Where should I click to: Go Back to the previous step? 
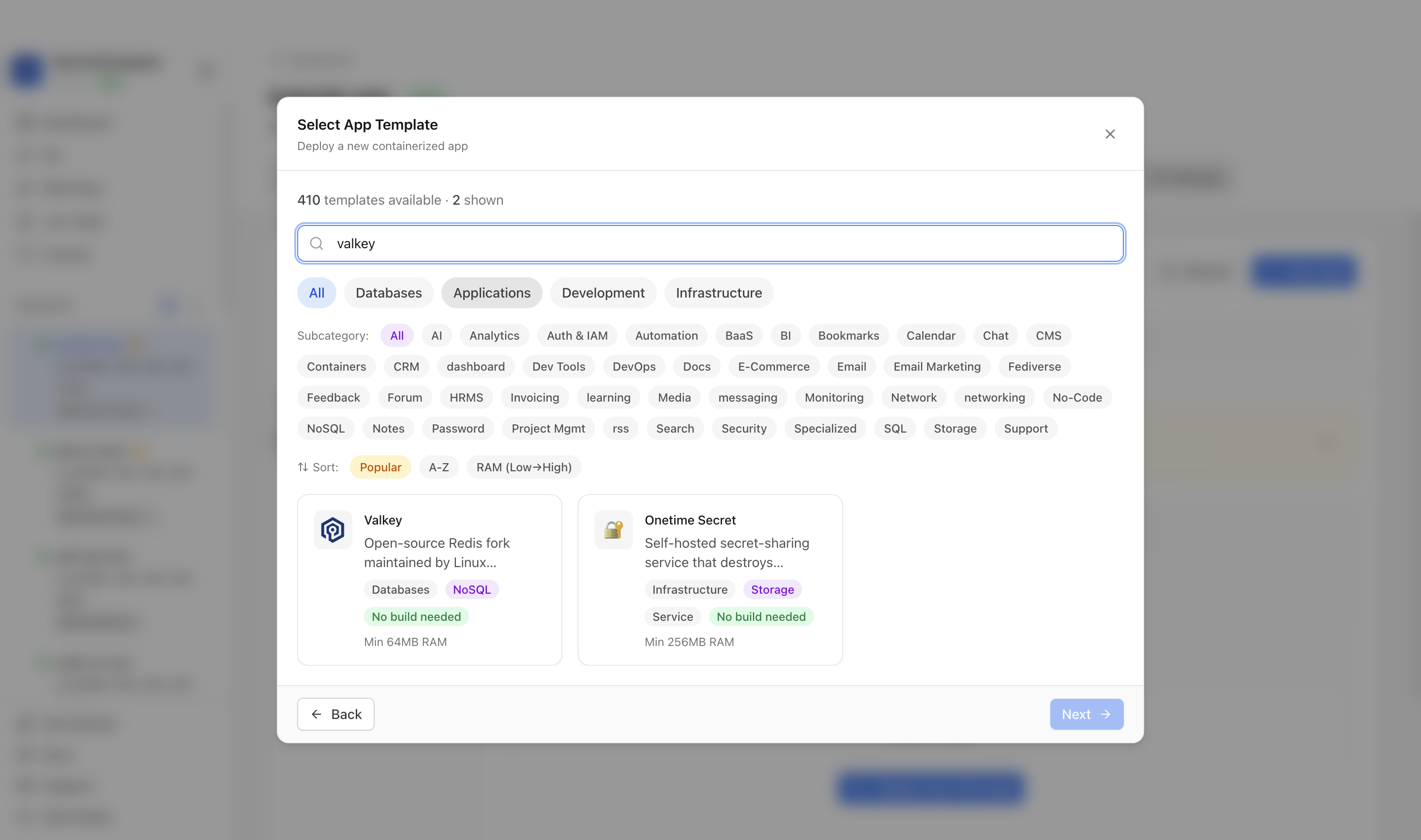[336, 714]
